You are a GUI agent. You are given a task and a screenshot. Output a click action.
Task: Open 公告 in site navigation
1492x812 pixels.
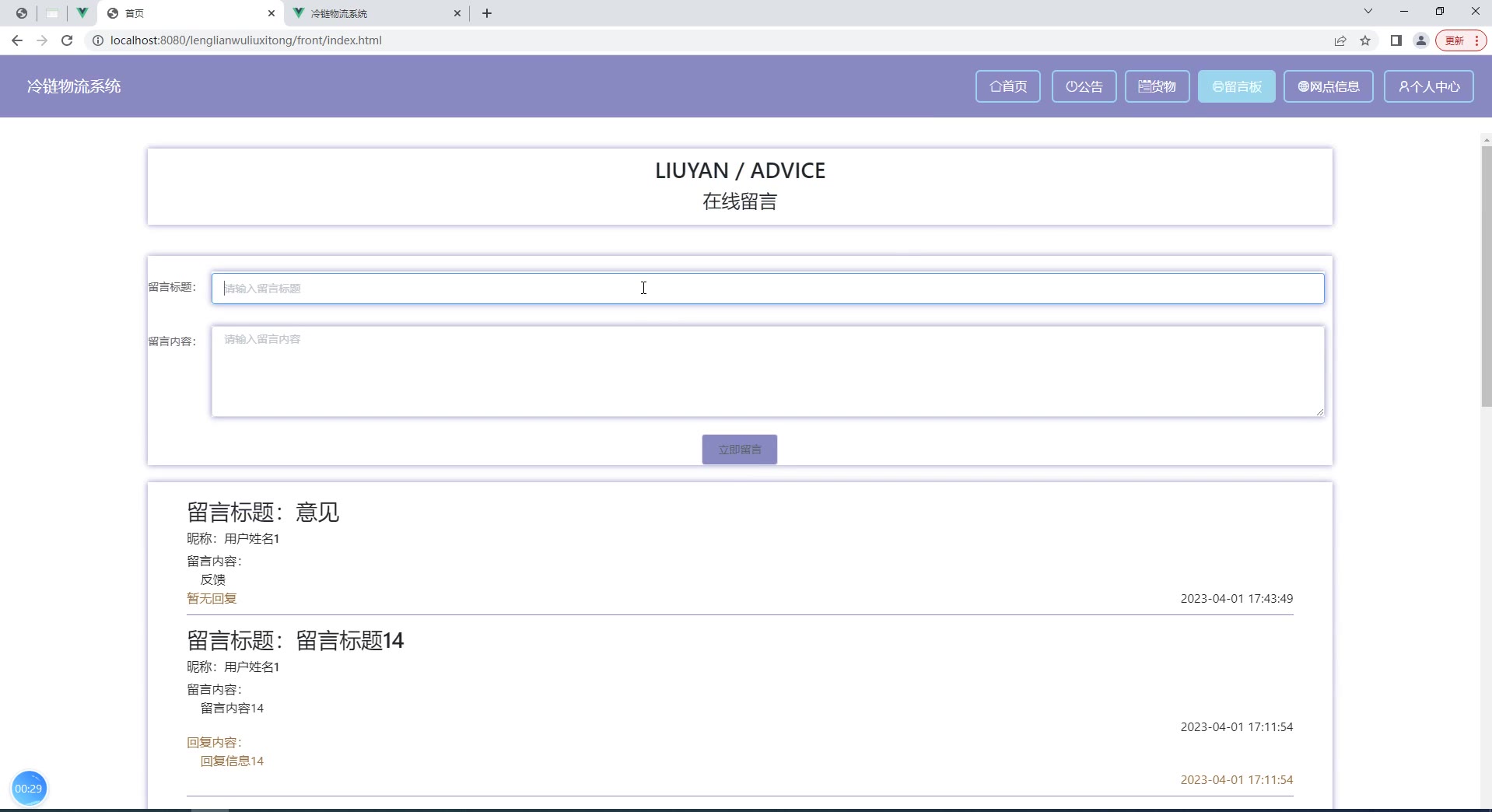tap(1084, 86)
